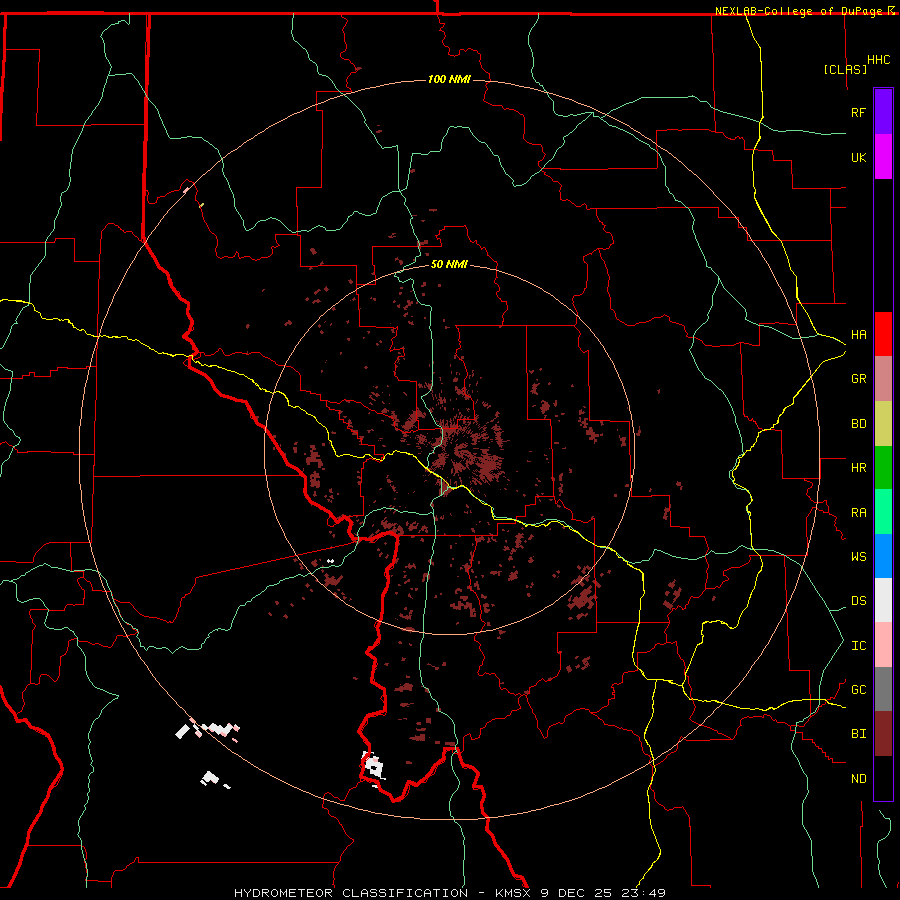Select the yellow BD legend swatch
900x900 pixels.
coord(883,424)
